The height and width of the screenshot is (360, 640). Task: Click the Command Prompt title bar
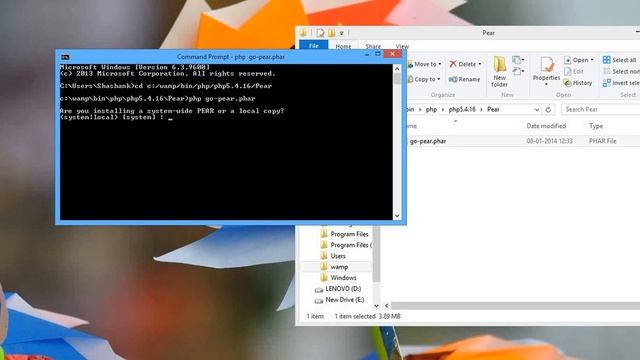click(231, 57)
